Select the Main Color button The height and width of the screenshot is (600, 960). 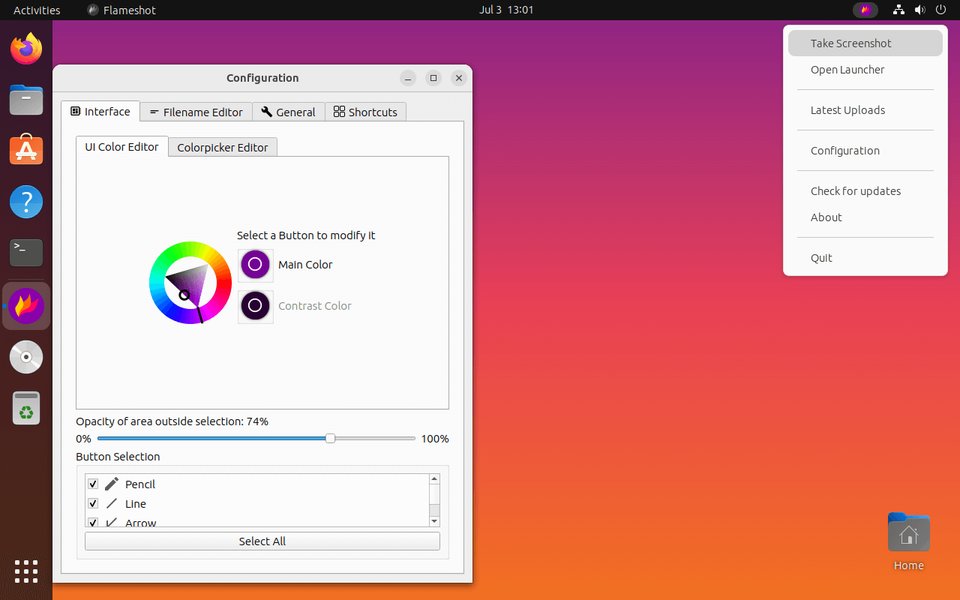tap(255, 264)
